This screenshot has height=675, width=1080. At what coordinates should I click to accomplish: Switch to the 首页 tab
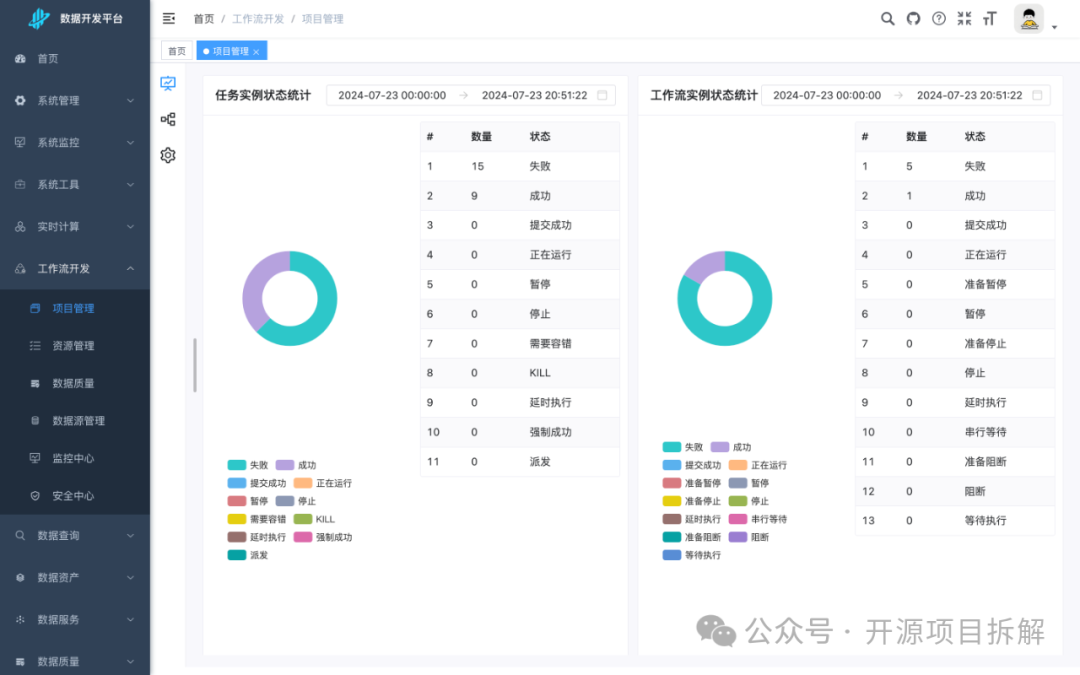coord(176,49)
